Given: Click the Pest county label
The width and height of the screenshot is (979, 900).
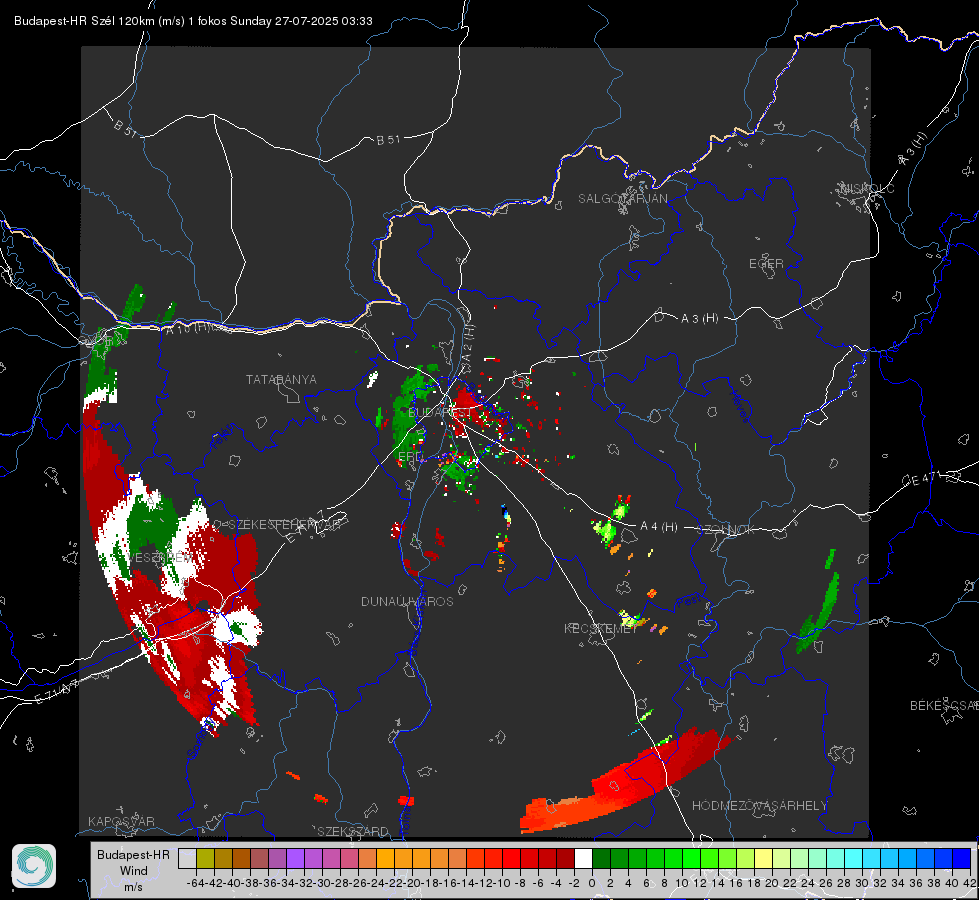Looking at the screenshot, I should click(x=689, y=602).
